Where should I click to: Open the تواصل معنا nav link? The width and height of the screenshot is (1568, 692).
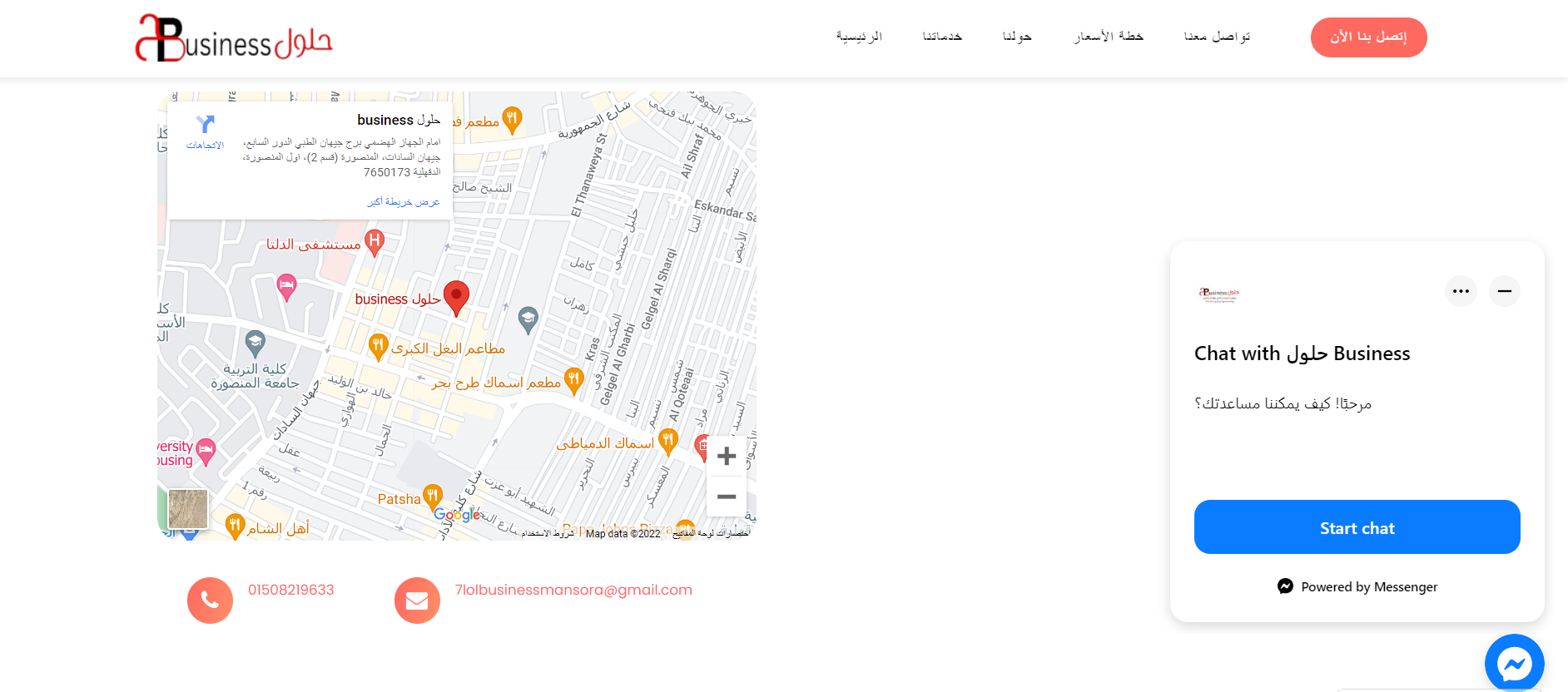pos(1217,37)
